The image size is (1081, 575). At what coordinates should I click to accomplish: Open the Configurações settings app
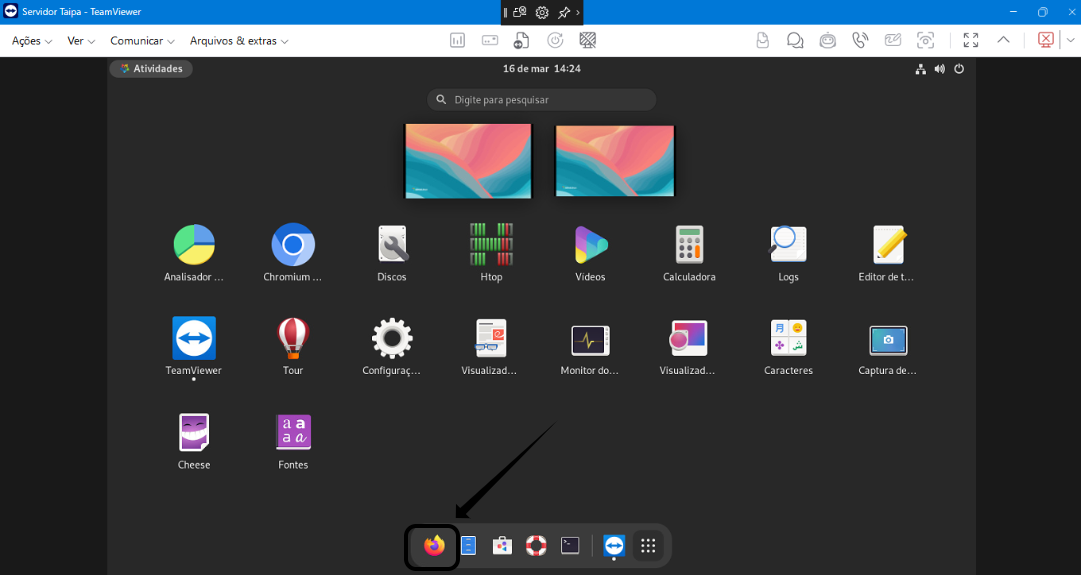(x=392, y=339)
